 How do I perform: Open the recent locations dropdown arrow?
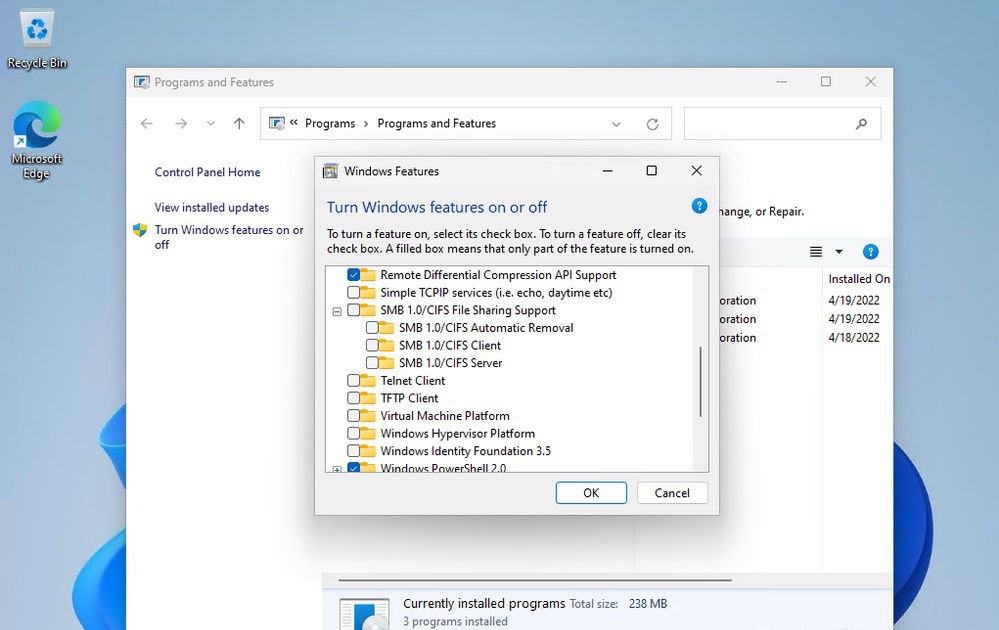pos(210,124)
